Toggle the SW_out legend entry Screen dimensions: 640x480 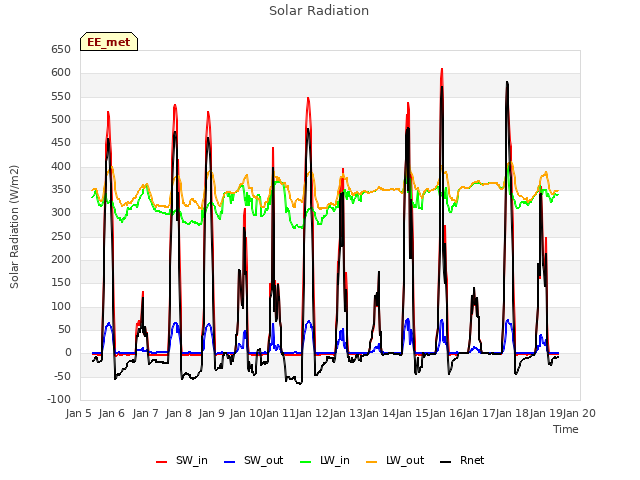pyautogui.click(x=253, y=460)
